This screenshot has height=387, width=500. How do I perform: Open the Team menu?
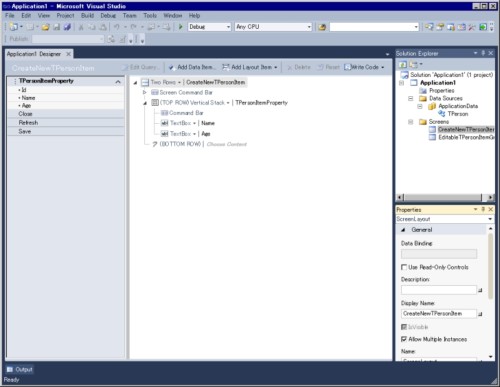[130, 15]
